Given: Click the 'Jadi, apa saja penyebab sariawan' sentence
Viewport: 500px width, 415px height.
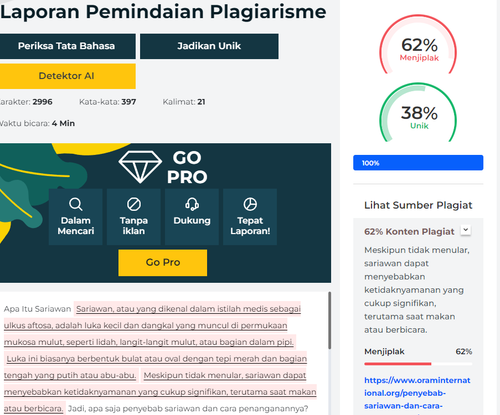Looking at the screenshot, I should [x=188, y=409].
